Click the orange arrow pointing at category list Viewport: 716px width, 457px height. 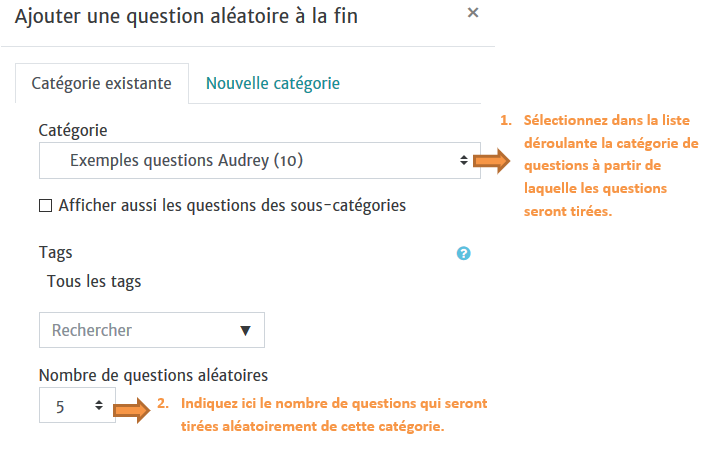[x=492, y=161]
